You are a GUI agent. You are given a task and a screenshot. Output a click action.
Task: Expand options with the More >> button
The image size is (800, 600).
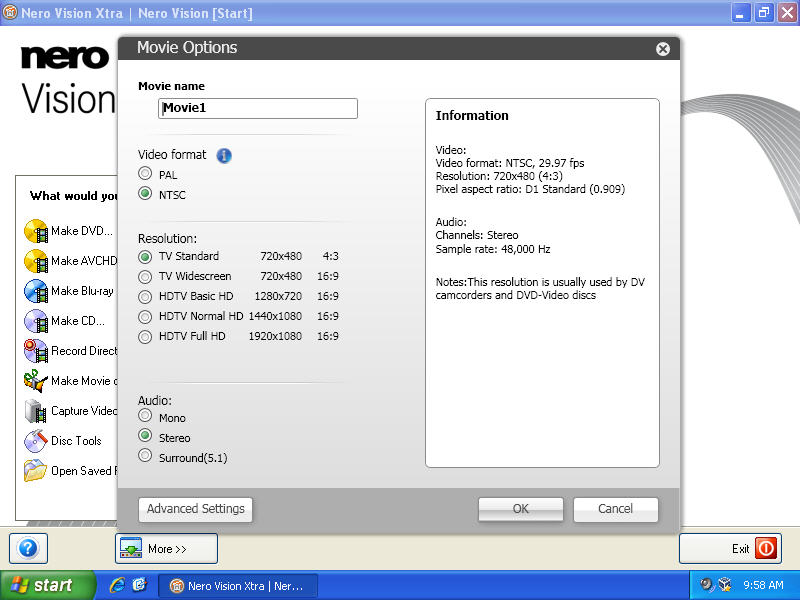coord(166,548)
